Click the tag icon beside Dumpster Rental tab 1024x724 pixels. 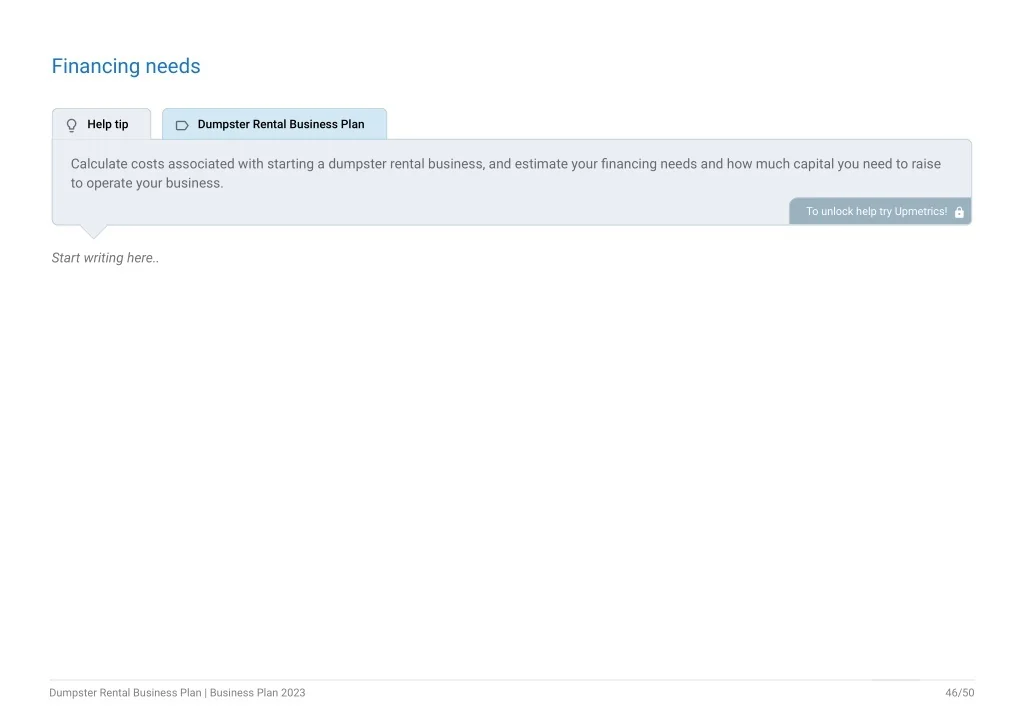[182, 125]
